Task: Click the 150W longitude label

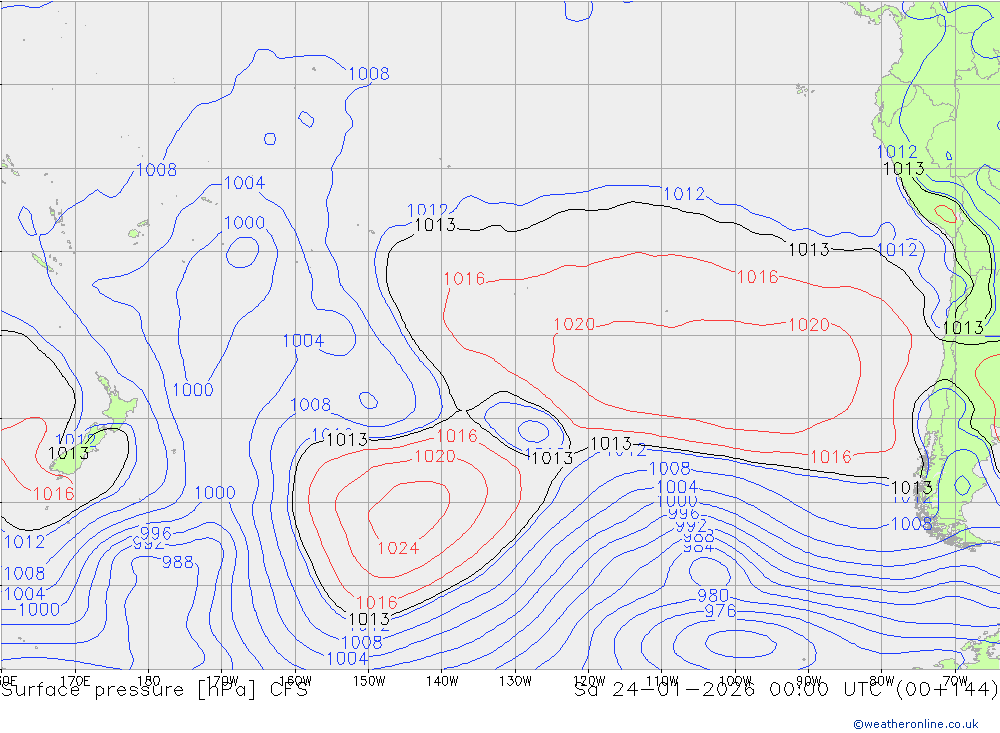Action: (369, 681)
